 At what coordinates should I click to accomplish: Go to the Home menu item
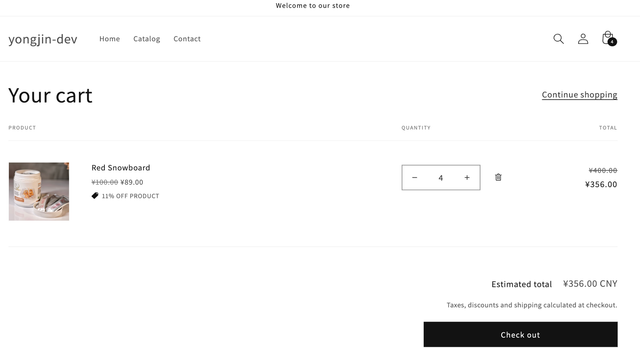click(x=109, y=39)
